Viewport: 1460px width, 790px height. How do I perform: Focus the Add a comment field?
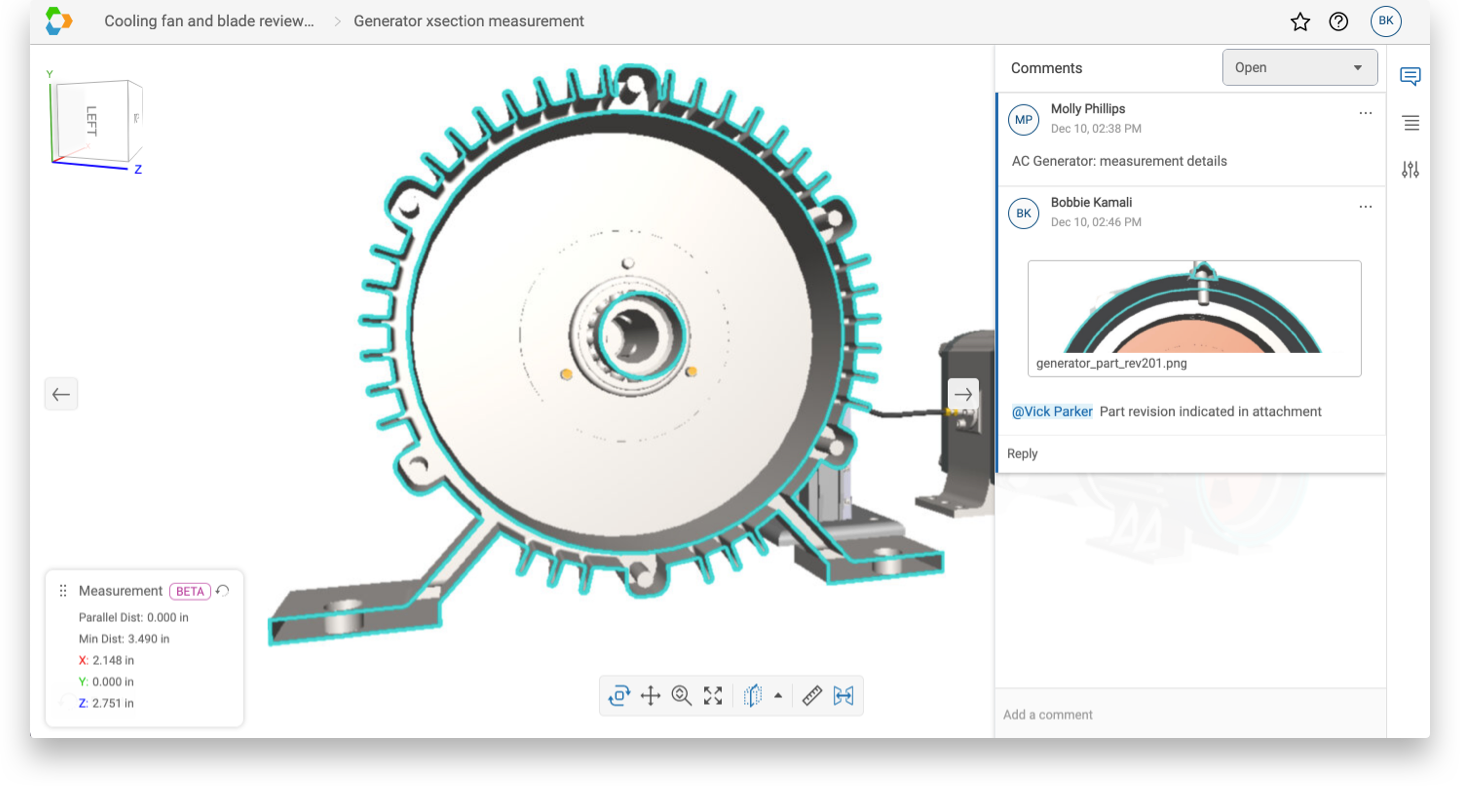click(1190, 714)
